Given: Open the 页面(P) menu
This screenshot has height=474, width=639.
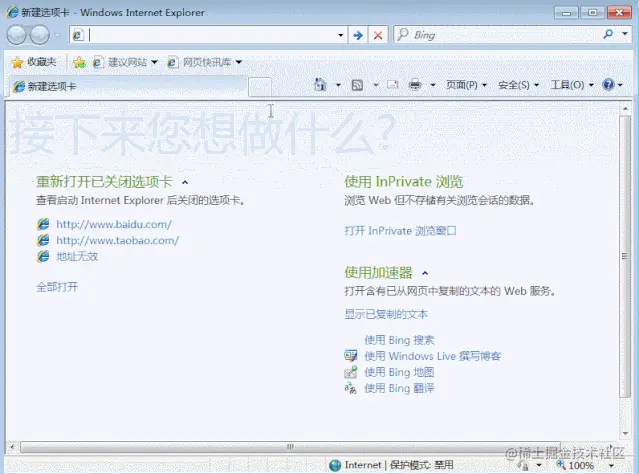Looking at the screenshot, I should 466,85.
